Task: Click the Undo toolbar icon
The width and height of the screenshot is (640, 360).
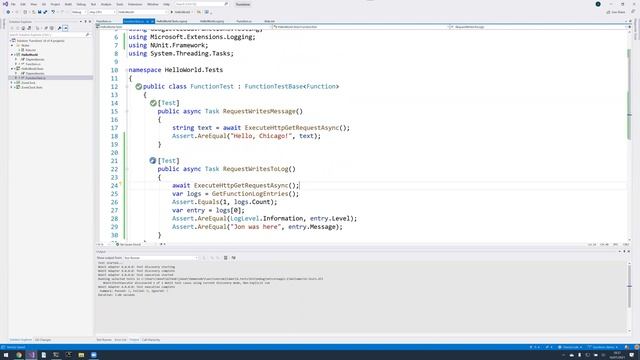Action: pyautogui.click(x=53, y=12)
